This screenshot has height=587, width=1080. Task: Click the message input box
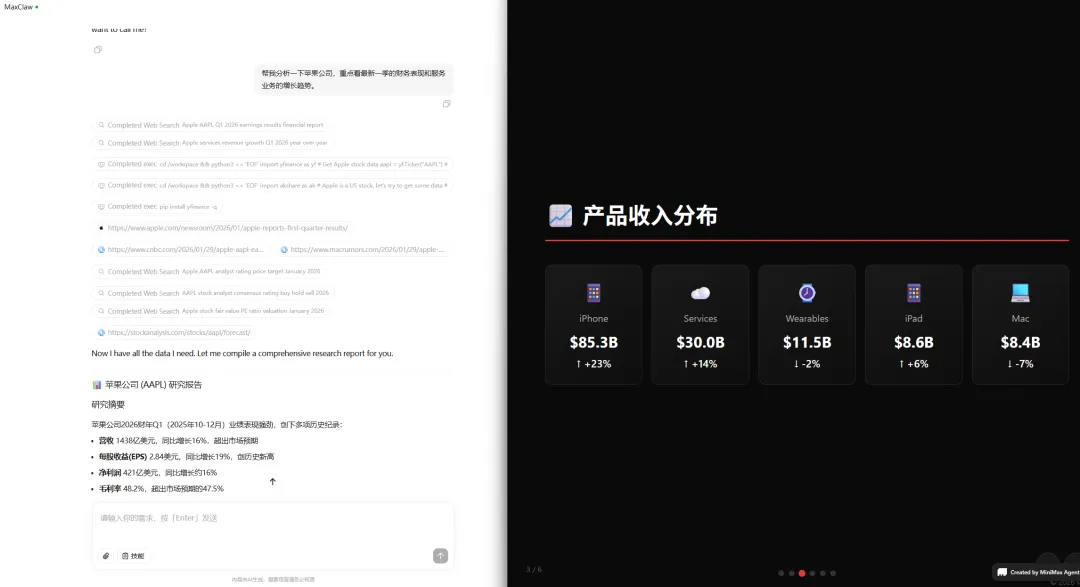click(x=273, y=518)
